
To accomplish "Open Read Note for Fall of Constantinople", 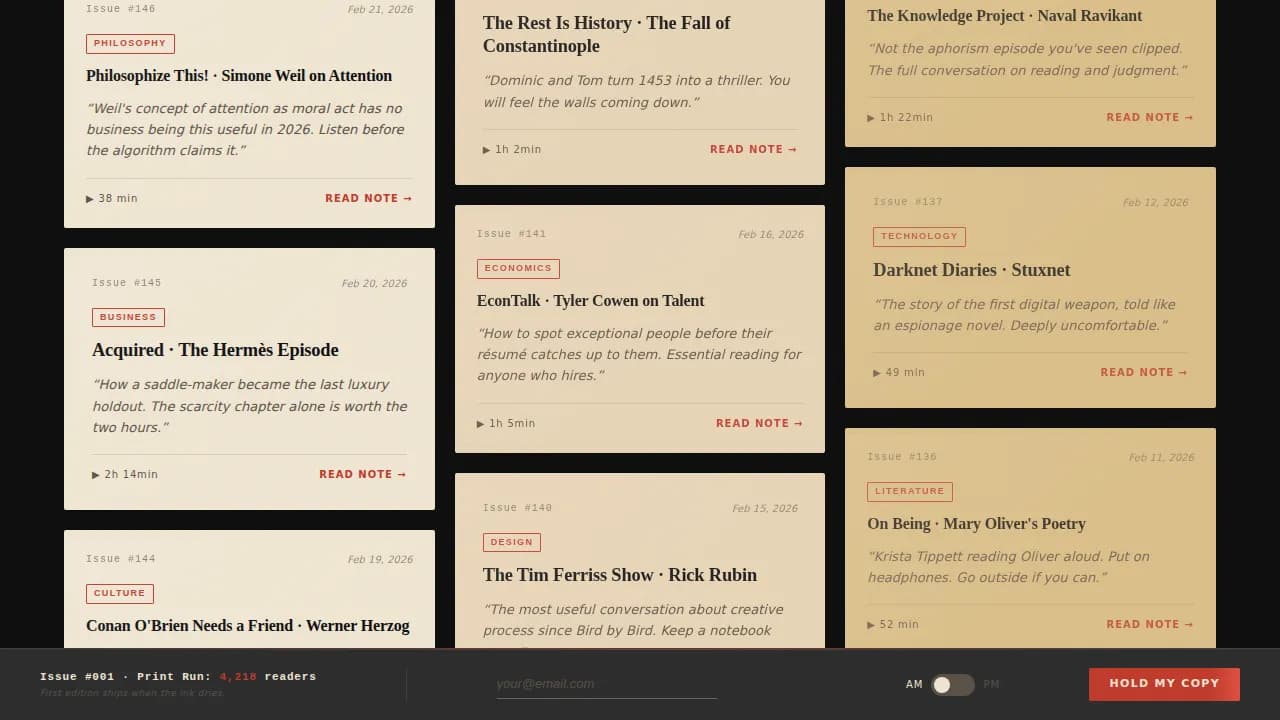I will pyautogui.click(x=754, y=149).
